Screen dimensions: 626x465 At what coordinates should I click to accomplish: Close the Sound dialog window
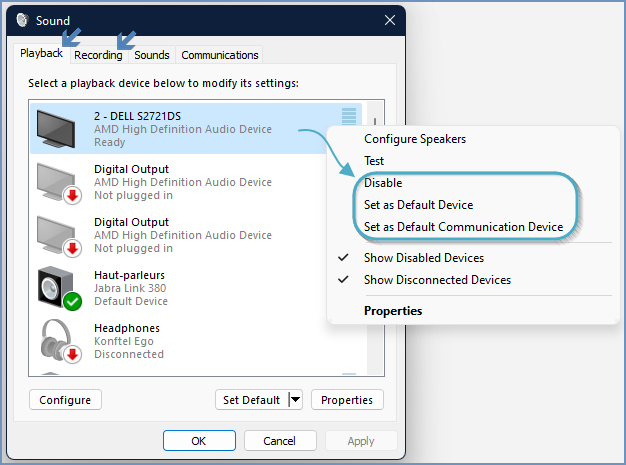(x=389, y=20)
